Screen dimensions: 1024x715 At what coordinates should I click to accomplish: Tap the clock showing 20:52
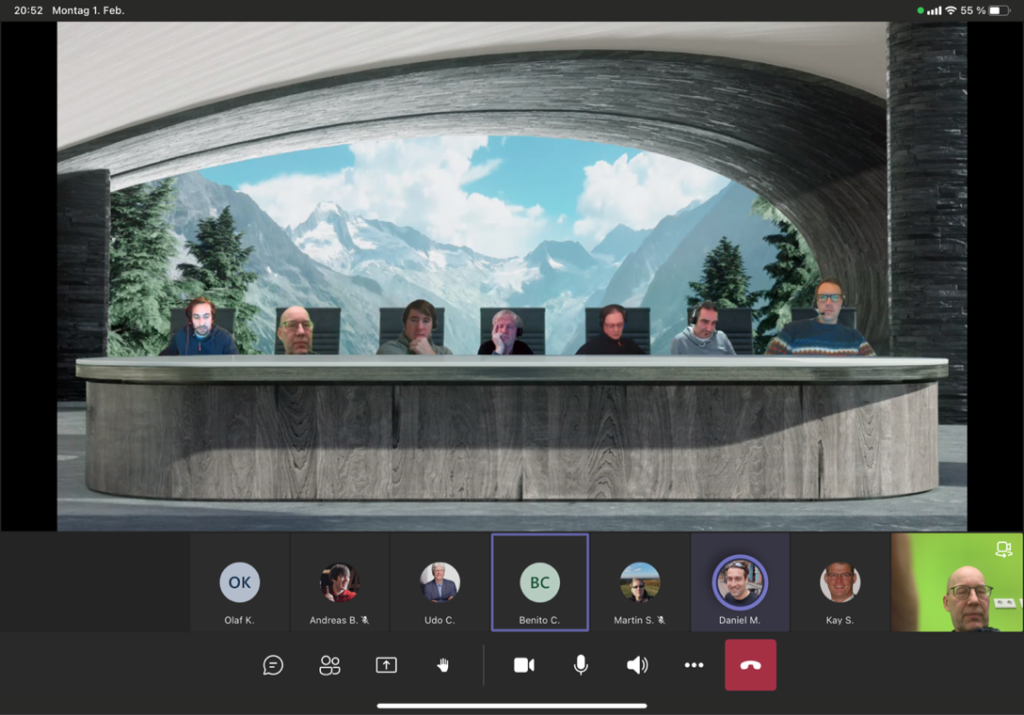click(28, 10)
